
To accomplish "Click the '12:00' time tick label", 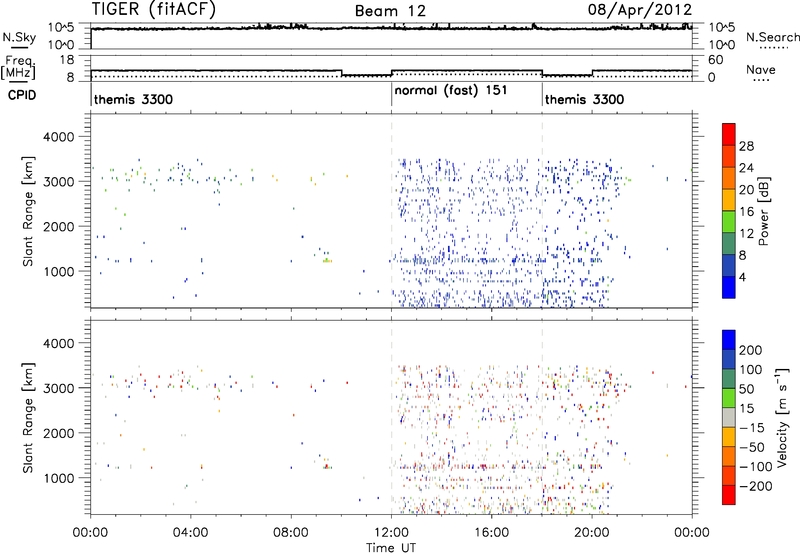I will (x=391, y=533).
